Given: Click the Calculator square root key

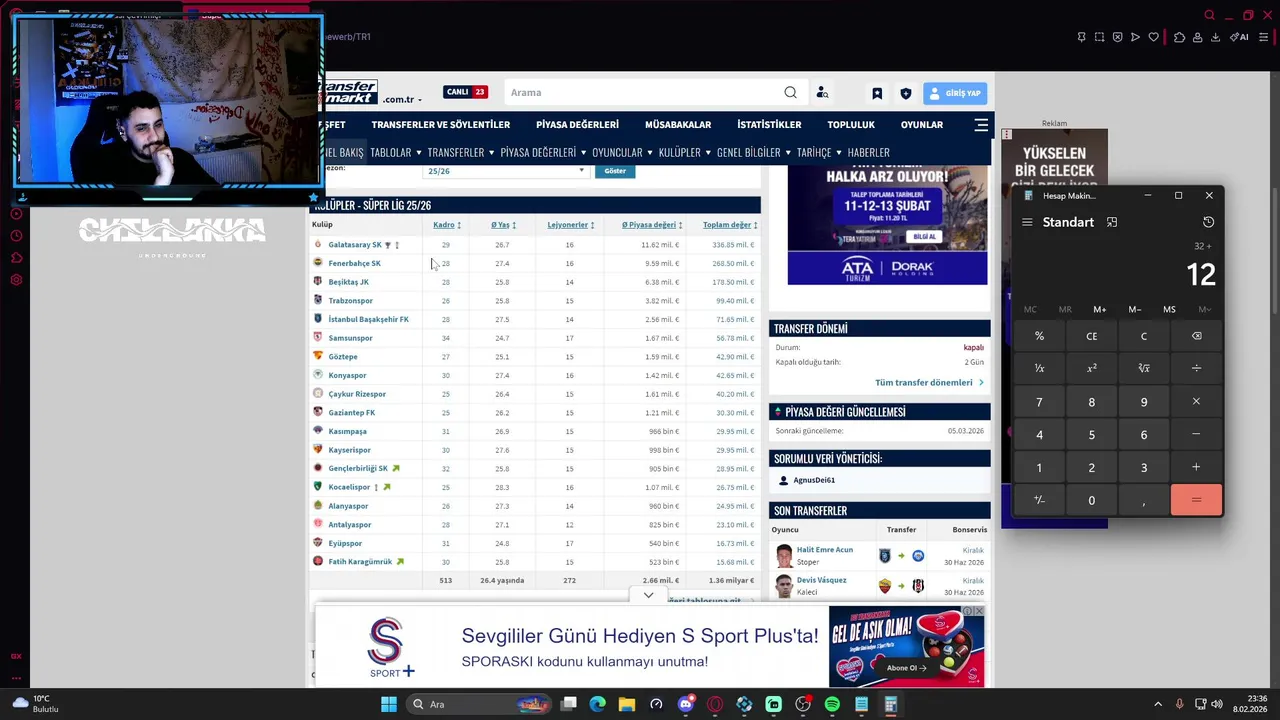Looking at the screenshot, I should [1144, 368].
